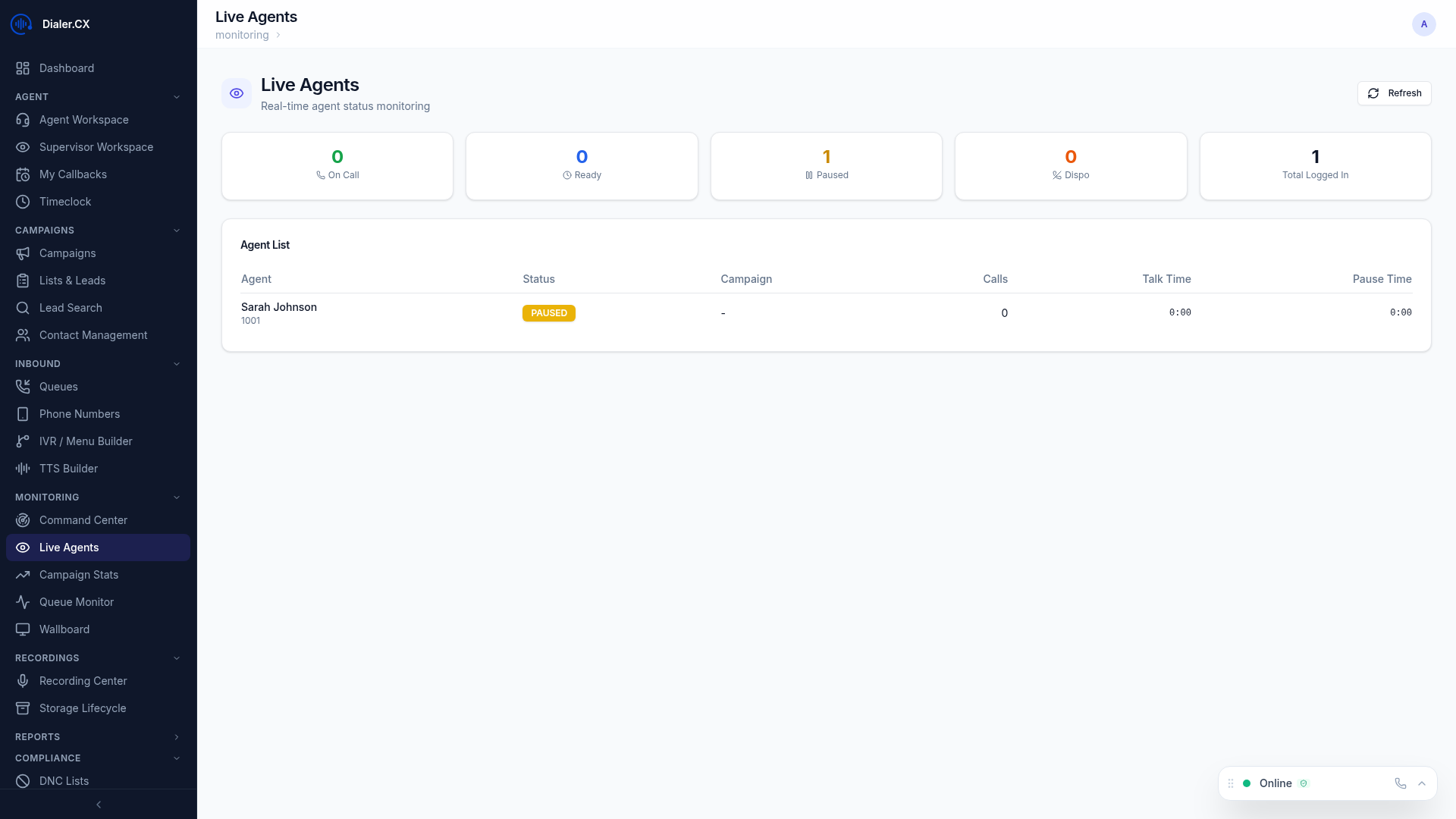1456x819 pixels.
Task: Click the magnifier icon for Lead Search
Action: (23, 308)
